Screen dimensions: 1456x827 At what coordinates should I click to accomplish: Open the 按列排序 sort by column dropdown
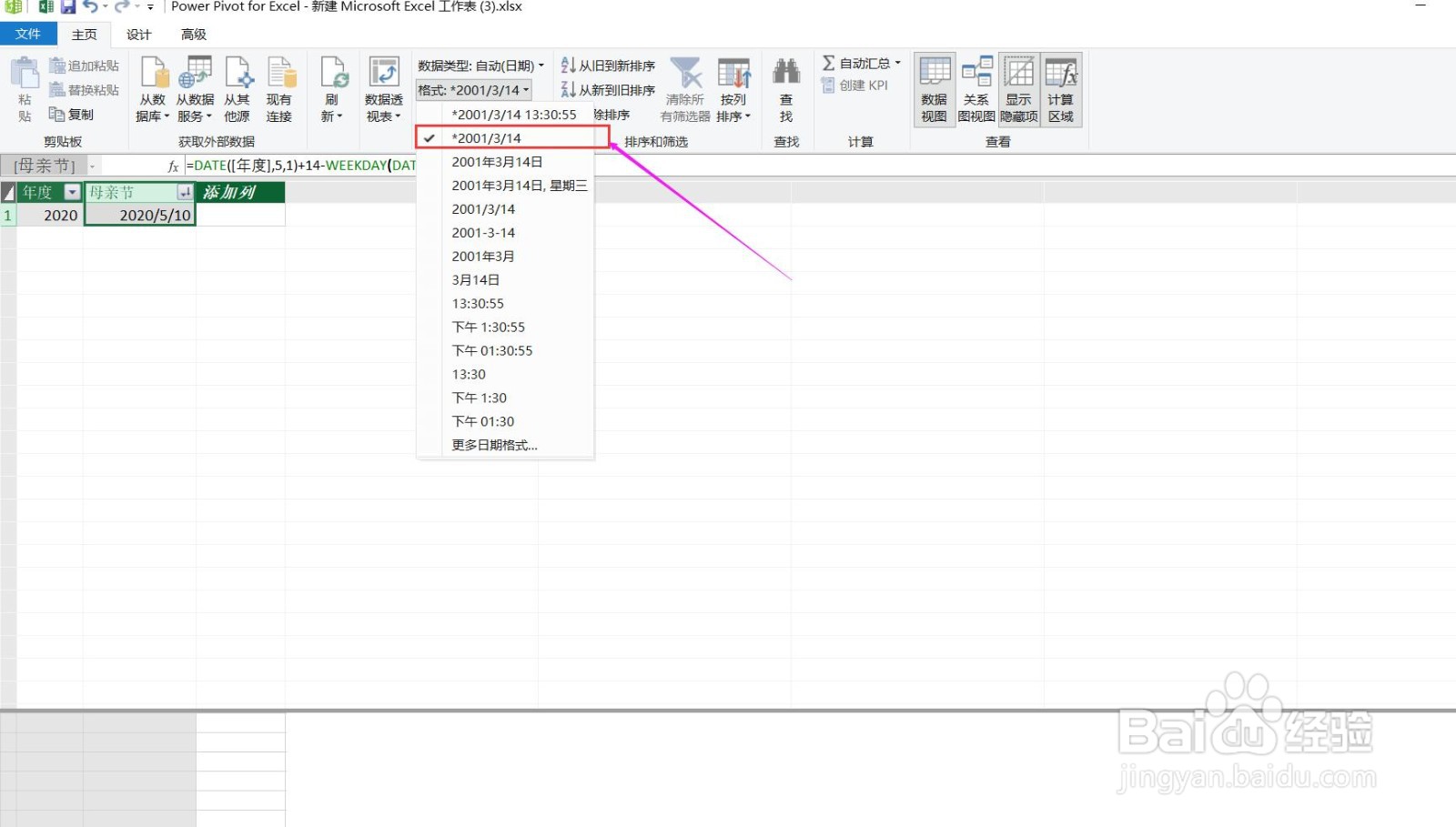733,89
